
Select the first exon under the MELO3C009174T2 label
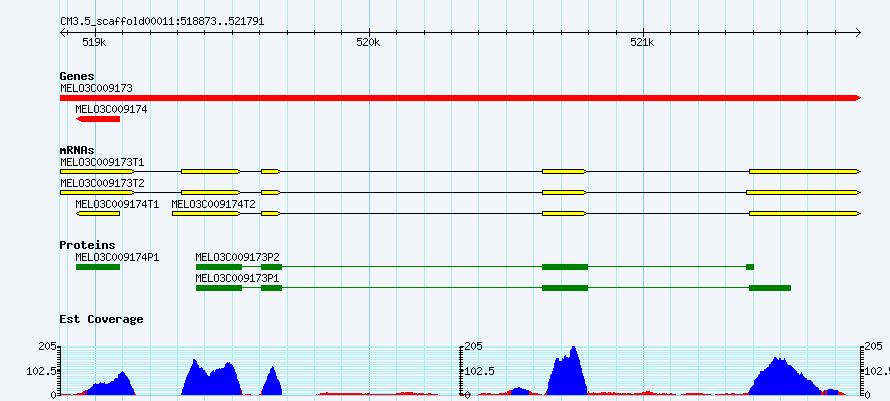206,214
